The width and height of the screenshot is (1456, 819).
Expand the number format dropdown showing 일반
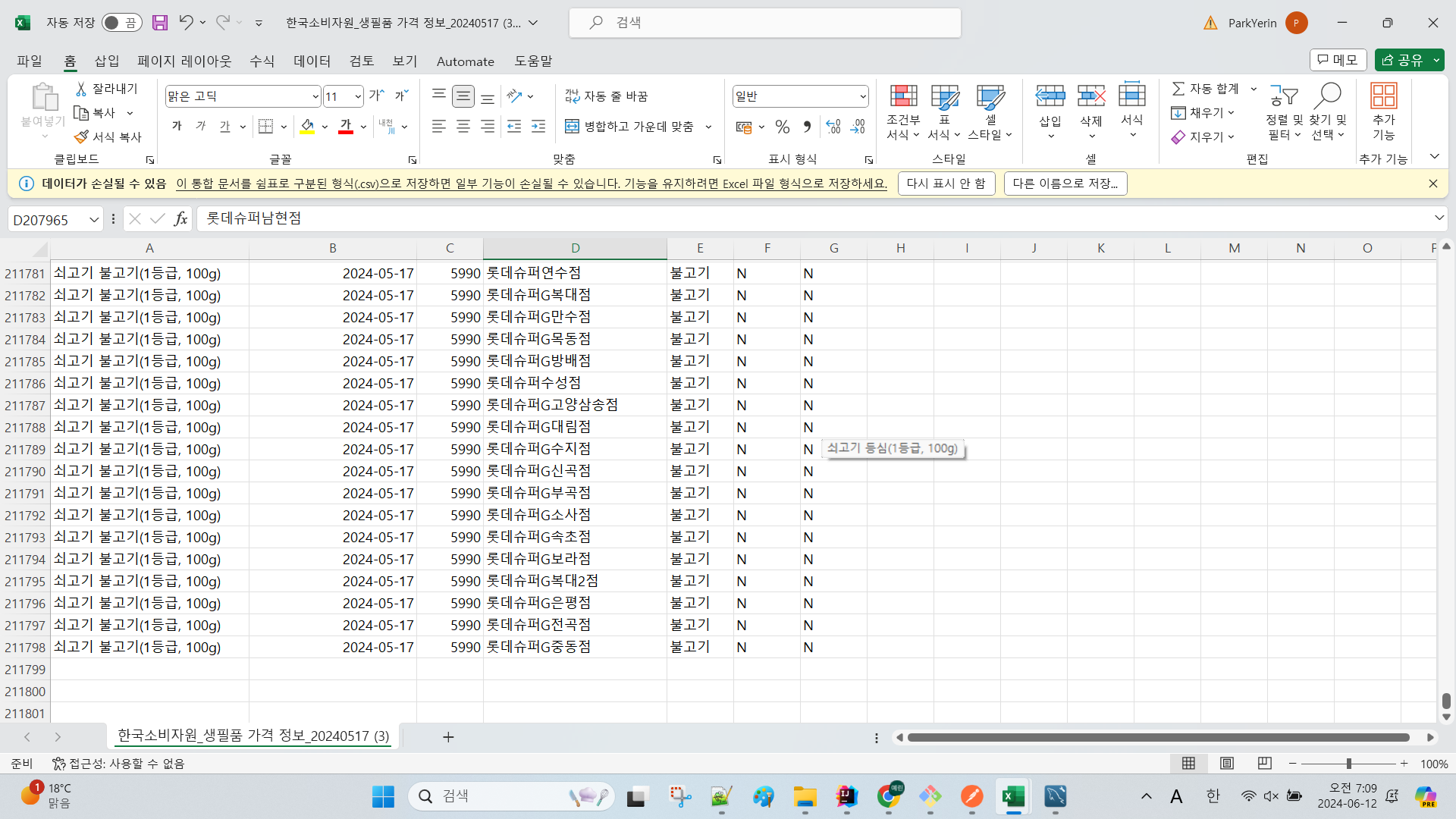click(x=862, y=96)
